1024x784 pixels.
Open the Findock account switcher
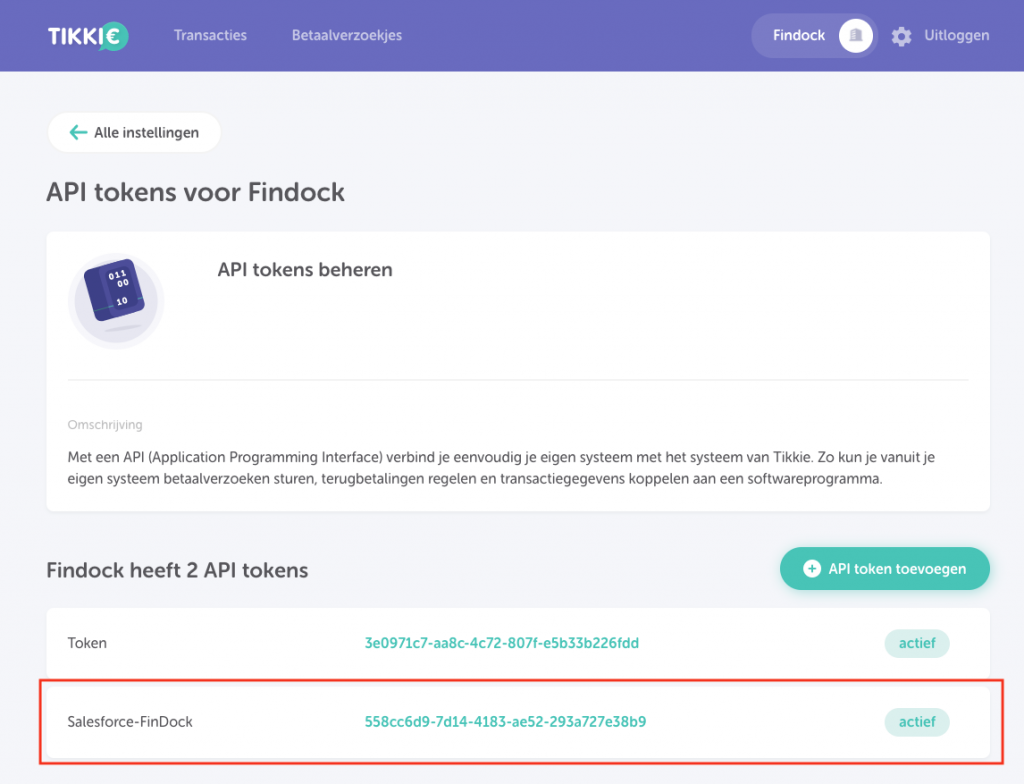(799, 36)
